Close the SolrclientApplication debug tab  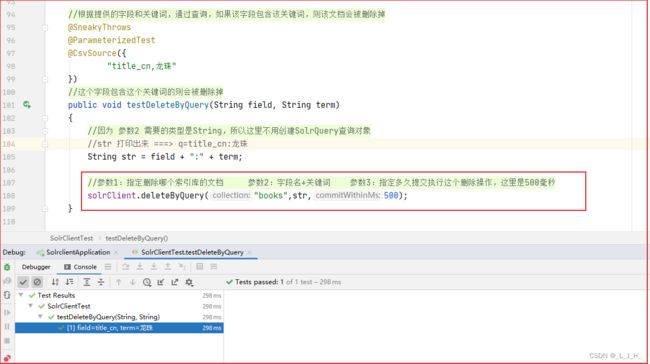[x=116, y=252]
